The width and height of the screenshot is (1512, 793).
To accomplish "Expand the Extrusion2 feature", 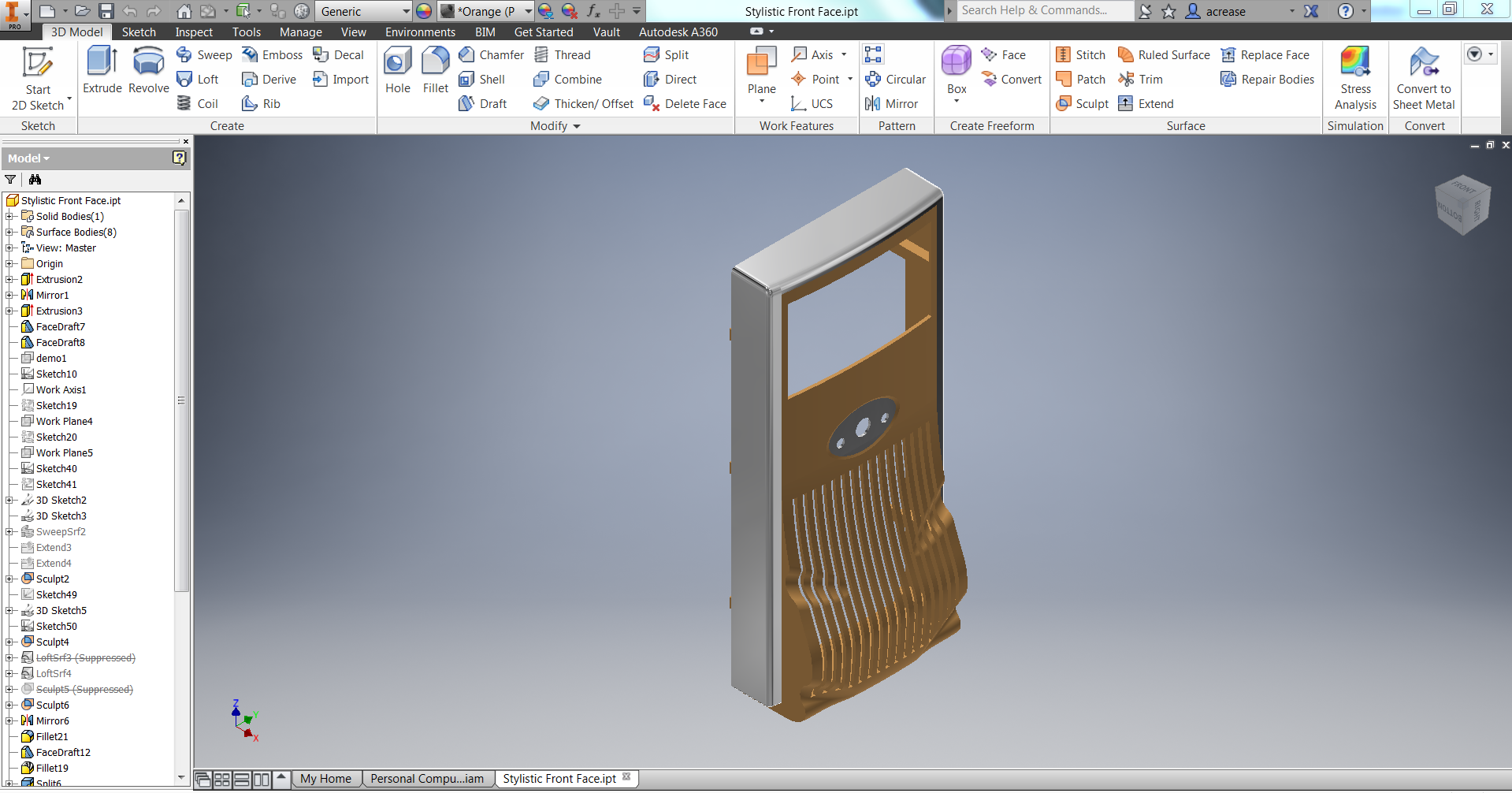I will point(9,279).
